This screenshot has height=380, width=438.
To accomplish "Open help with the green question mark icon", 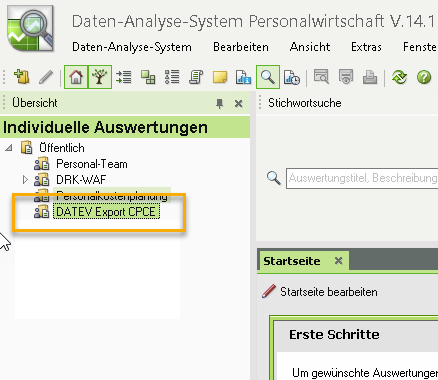I will pos(424,77).
